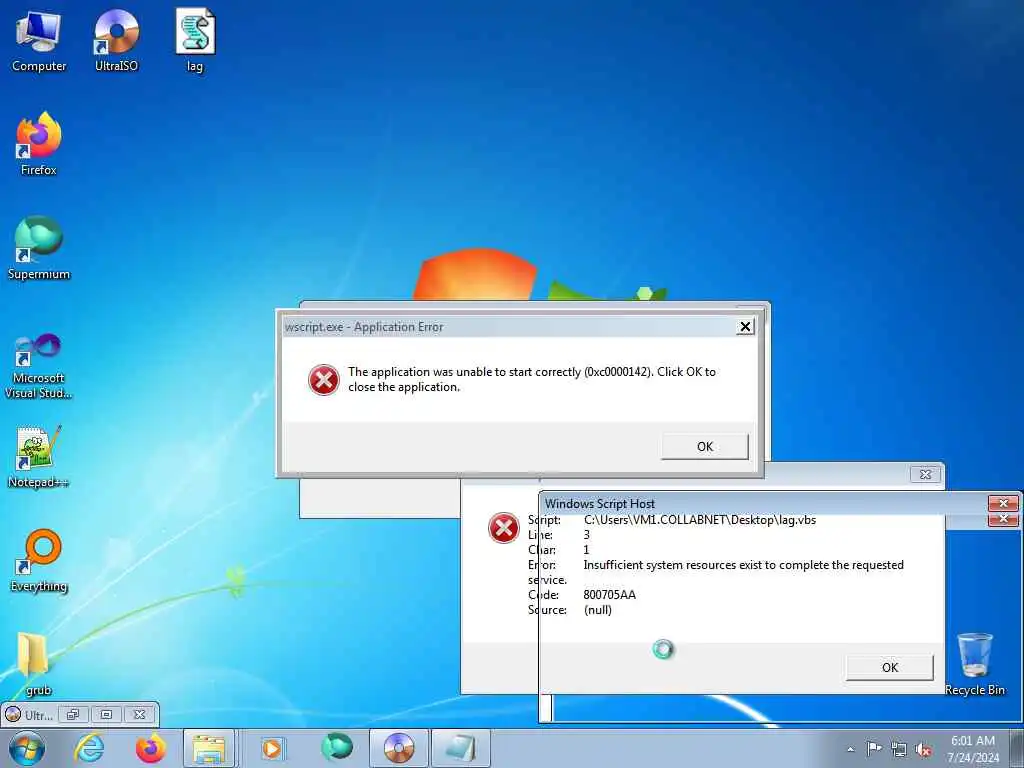Click the "Insufficient system resources" error message

pyautogui.click(x=743, y=565)
